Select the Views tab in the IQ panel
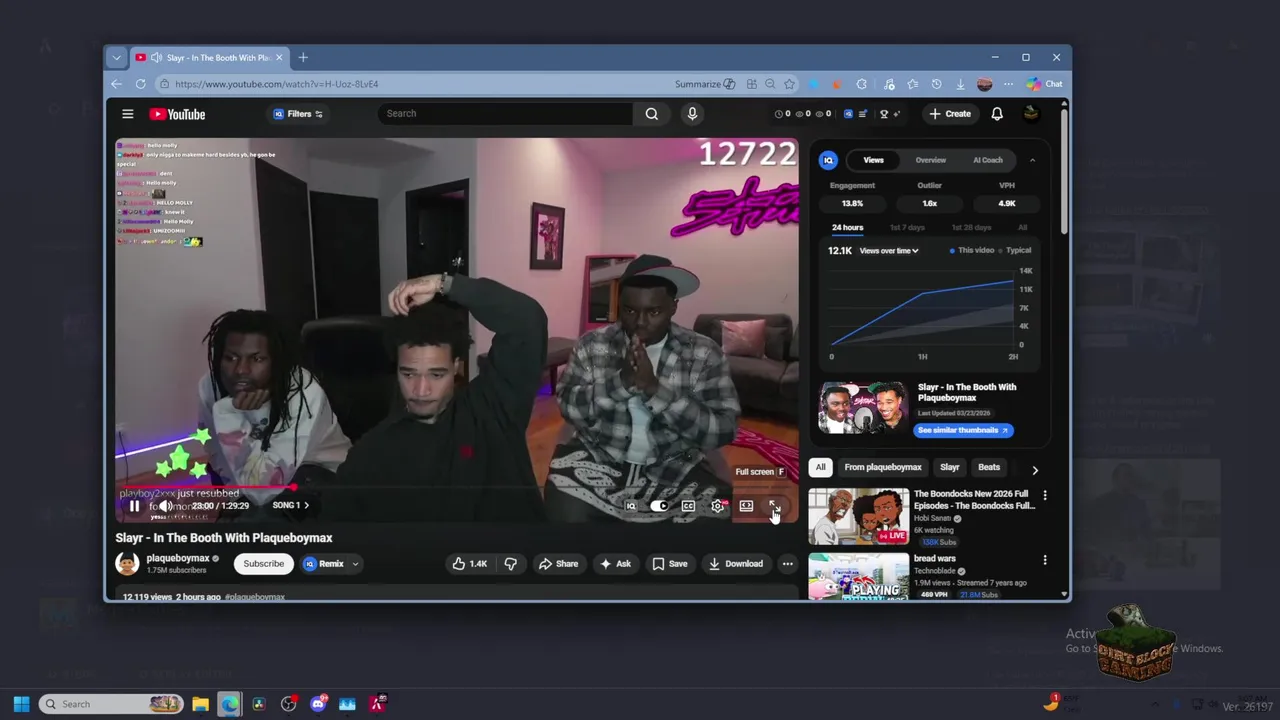The height and width of the screenshot is (720, 1280). click(873, 160)
